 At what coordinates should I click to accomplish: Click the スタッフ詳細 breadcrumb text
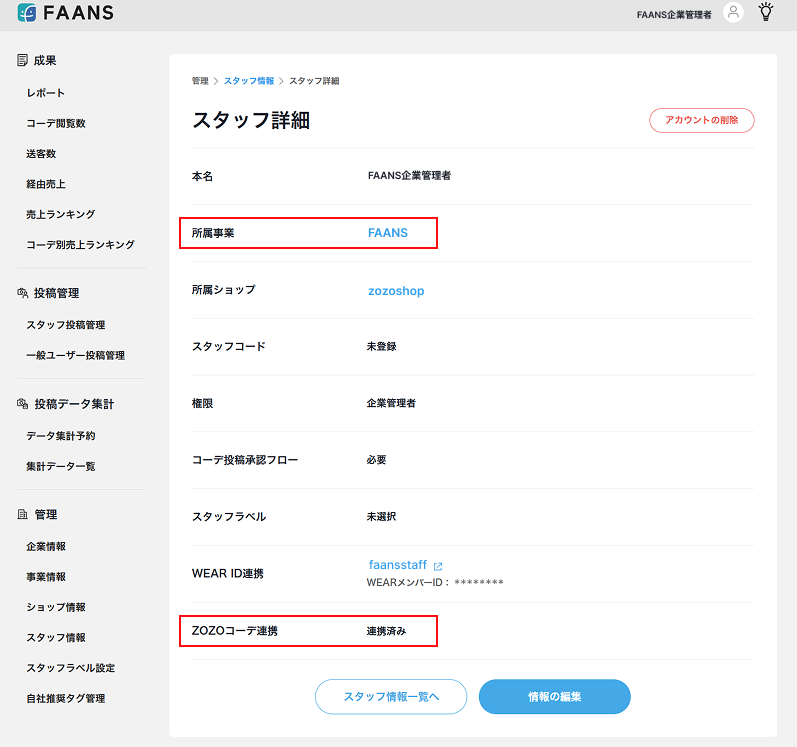tap(314, 81)
